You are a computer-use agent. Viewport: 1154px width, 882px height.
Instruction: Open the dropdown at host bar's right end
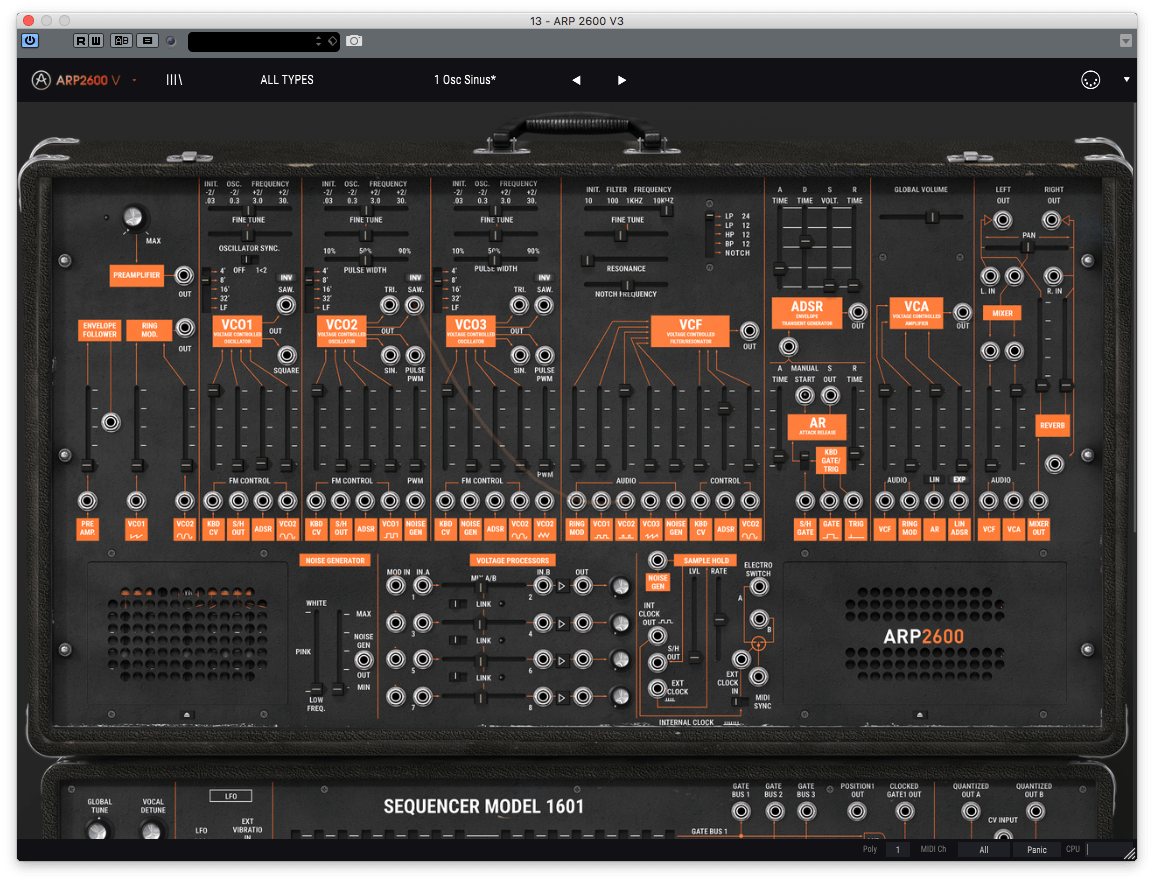click(x=1125, y=41)
